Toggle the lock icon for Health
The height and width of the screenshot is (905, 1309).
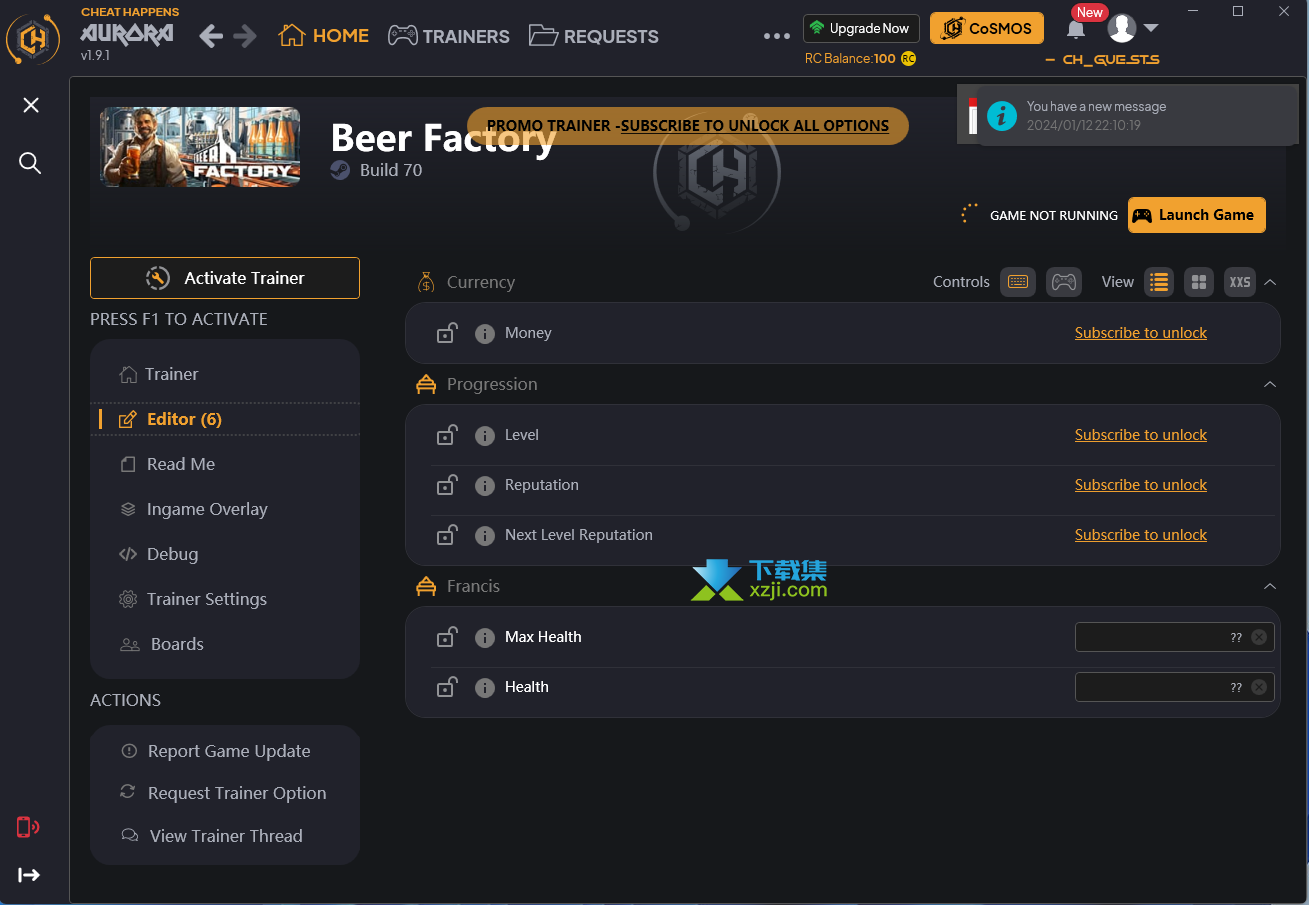(447, 687)
